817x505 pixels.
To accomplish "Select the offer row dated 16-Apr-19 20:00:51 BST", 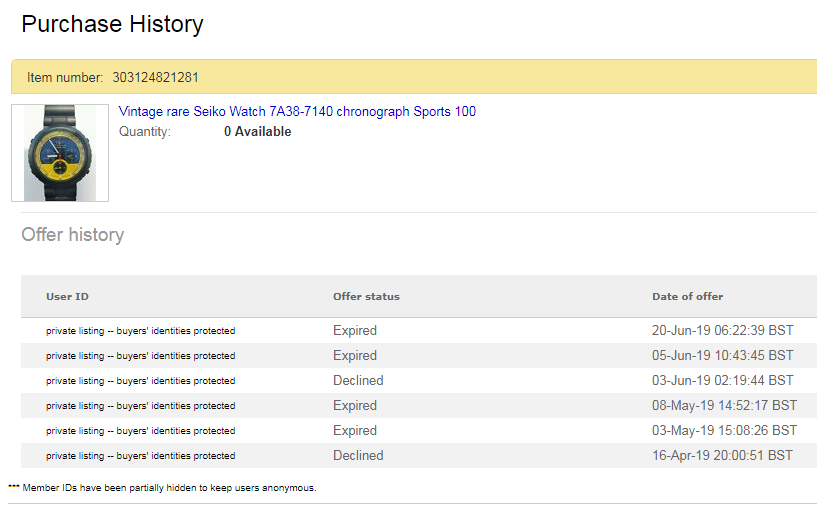I will coord(419,455).
